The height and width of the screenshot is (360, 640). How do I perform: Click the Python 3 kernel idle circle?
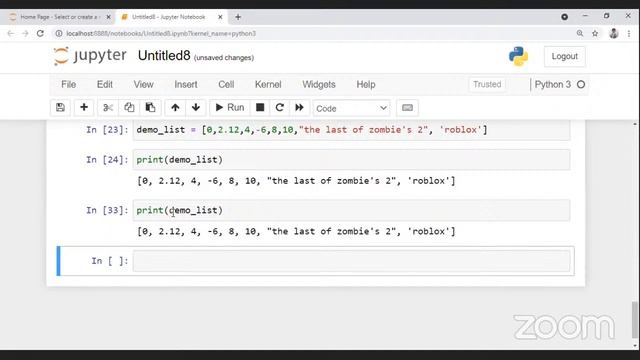coord(581,84)
